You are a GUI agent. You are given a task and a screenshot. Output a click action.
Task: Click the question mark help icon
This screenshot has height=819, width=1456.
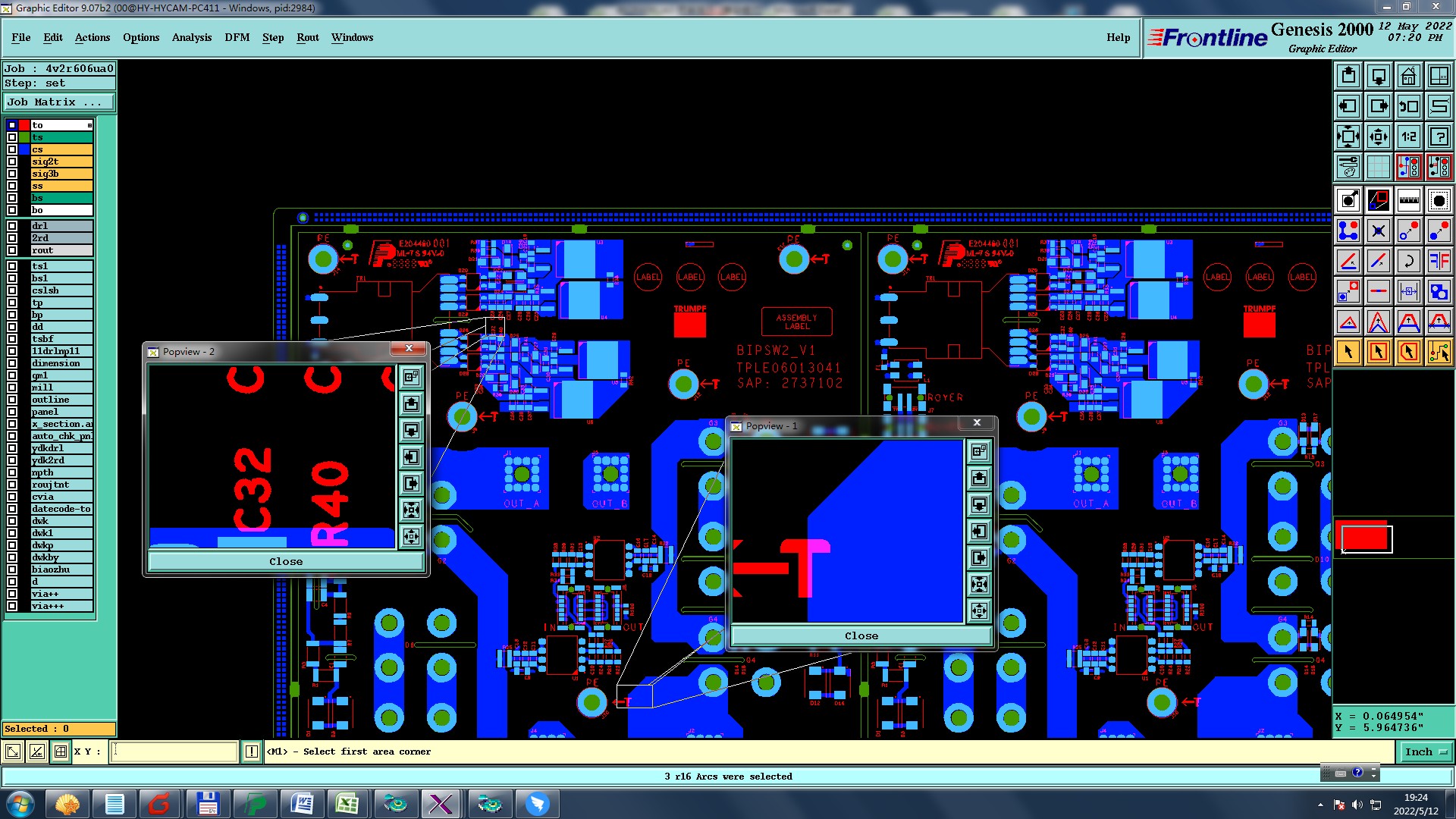tap(1439, 136)
